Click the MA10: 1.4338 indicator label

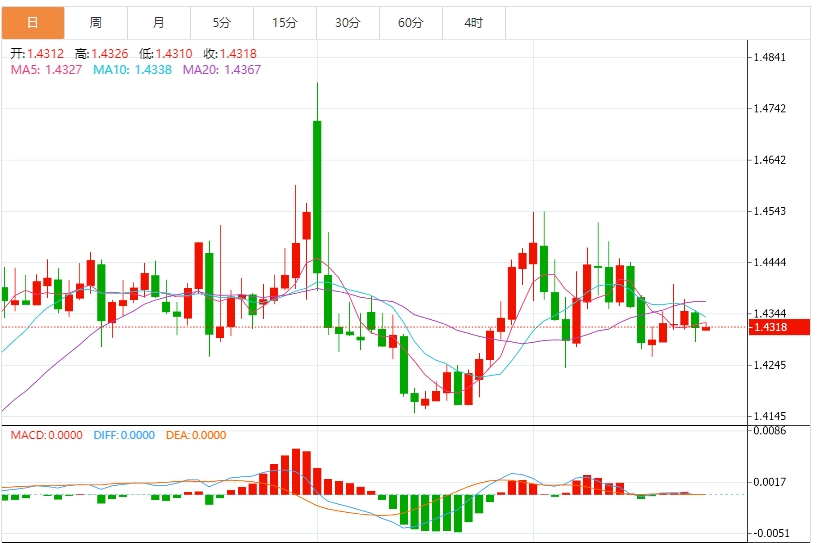coord(133,70)
